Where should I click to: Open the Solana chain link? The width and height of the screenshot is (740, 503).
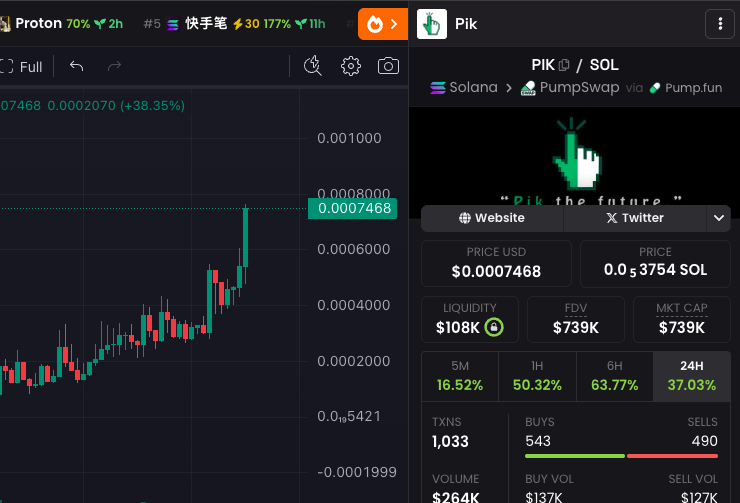coord(464,87)
